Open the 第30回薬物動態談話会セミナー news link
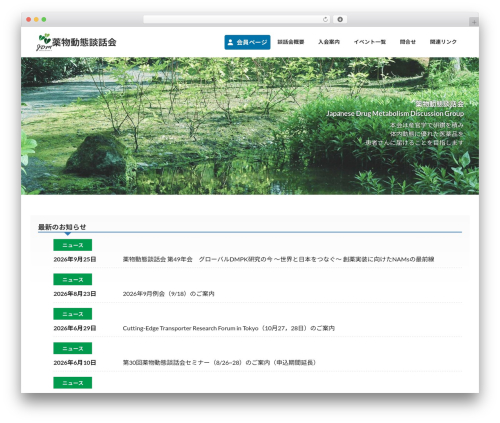 click(219, 363)
